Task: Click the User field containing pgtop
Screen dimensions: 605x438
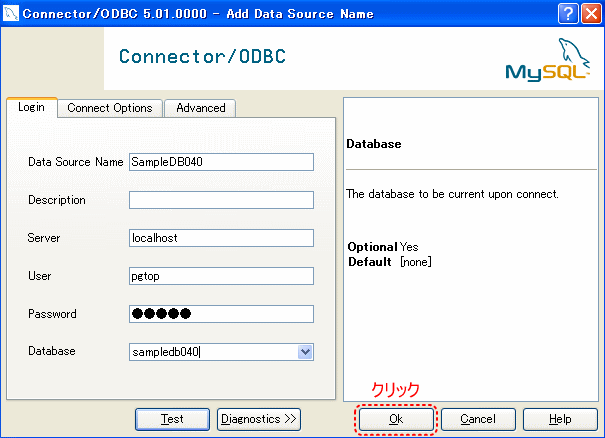Action: tap(221, 276)
